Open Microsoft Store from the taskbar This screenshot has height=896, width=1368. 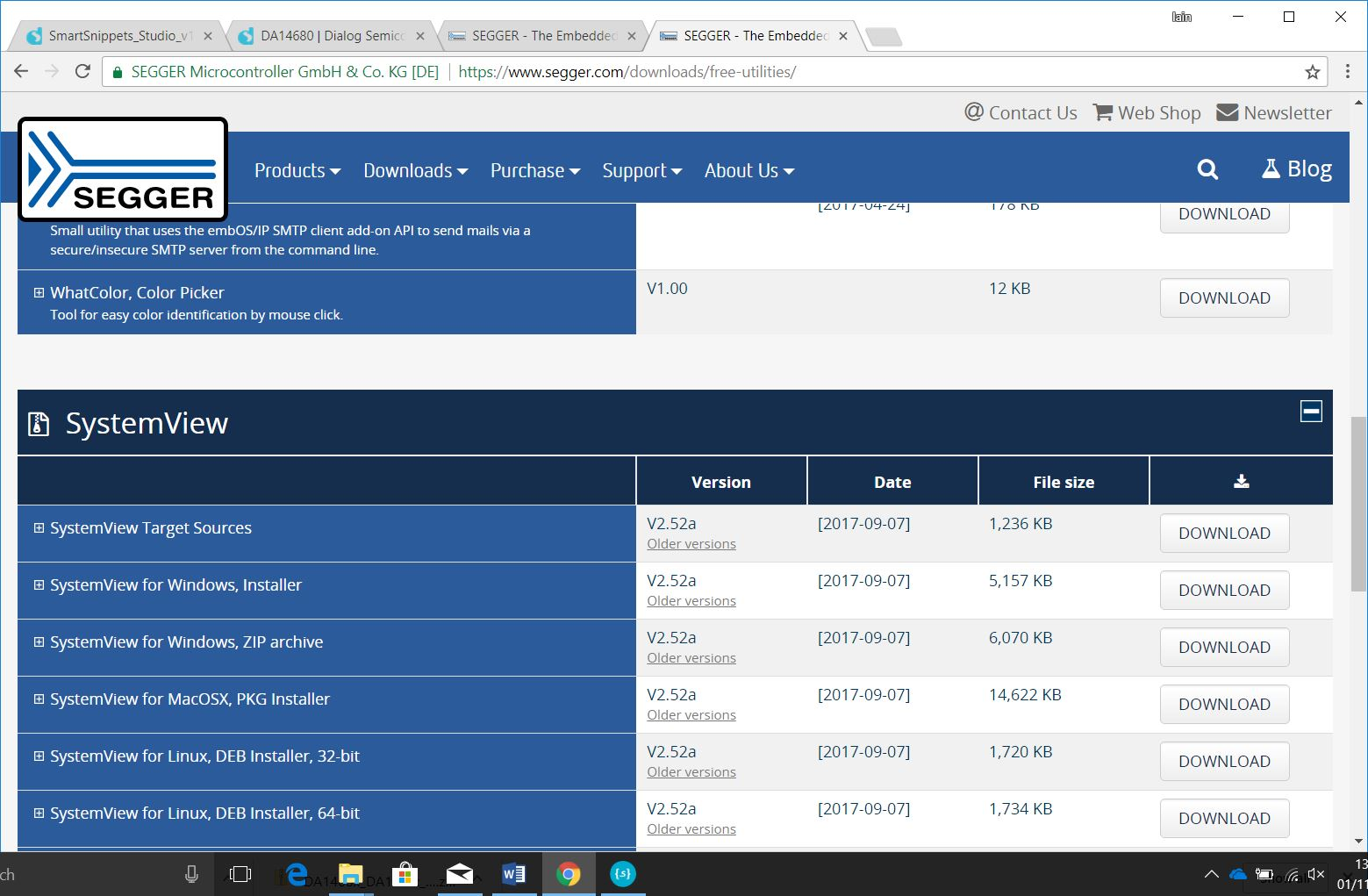click(x=405, y=874)
